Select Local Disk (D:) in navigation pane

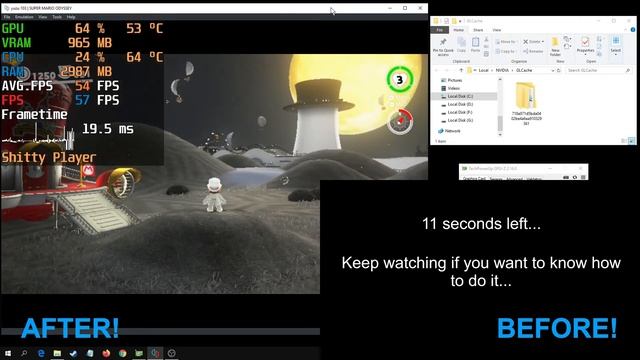tap(460, 104)
